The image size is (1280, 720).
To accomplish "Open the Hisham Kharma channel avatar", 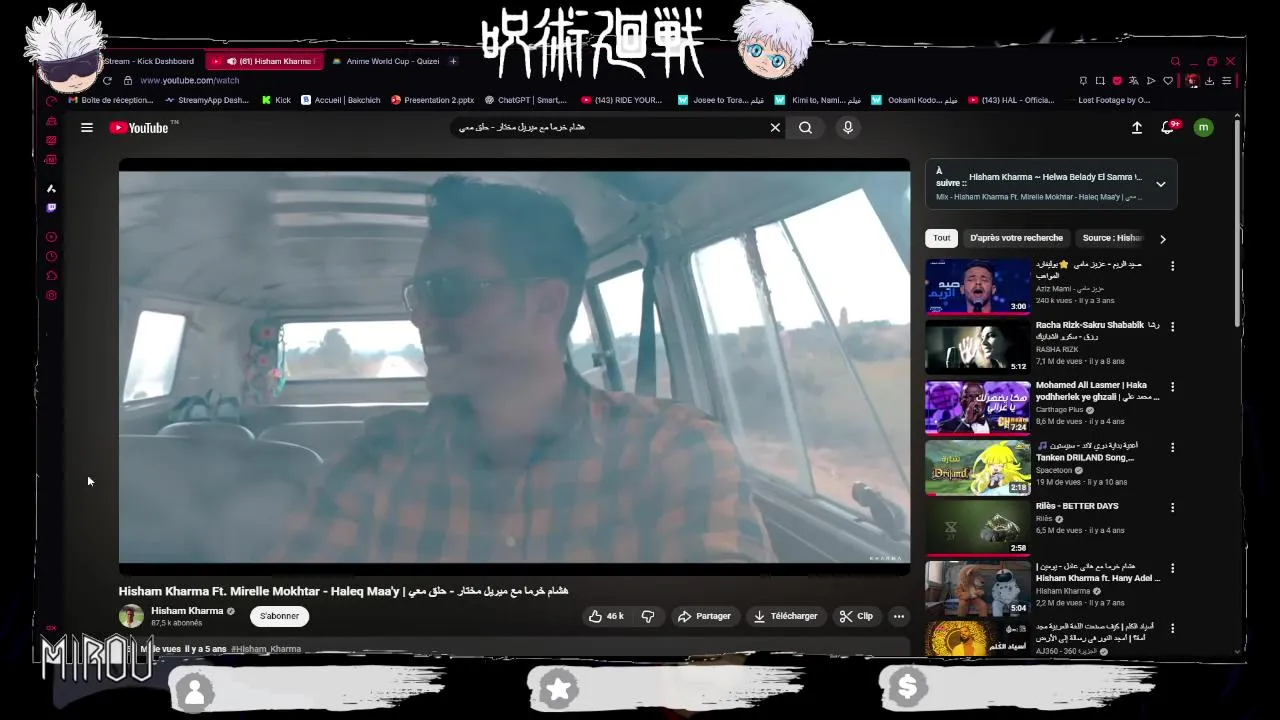I will coord(131,616).
